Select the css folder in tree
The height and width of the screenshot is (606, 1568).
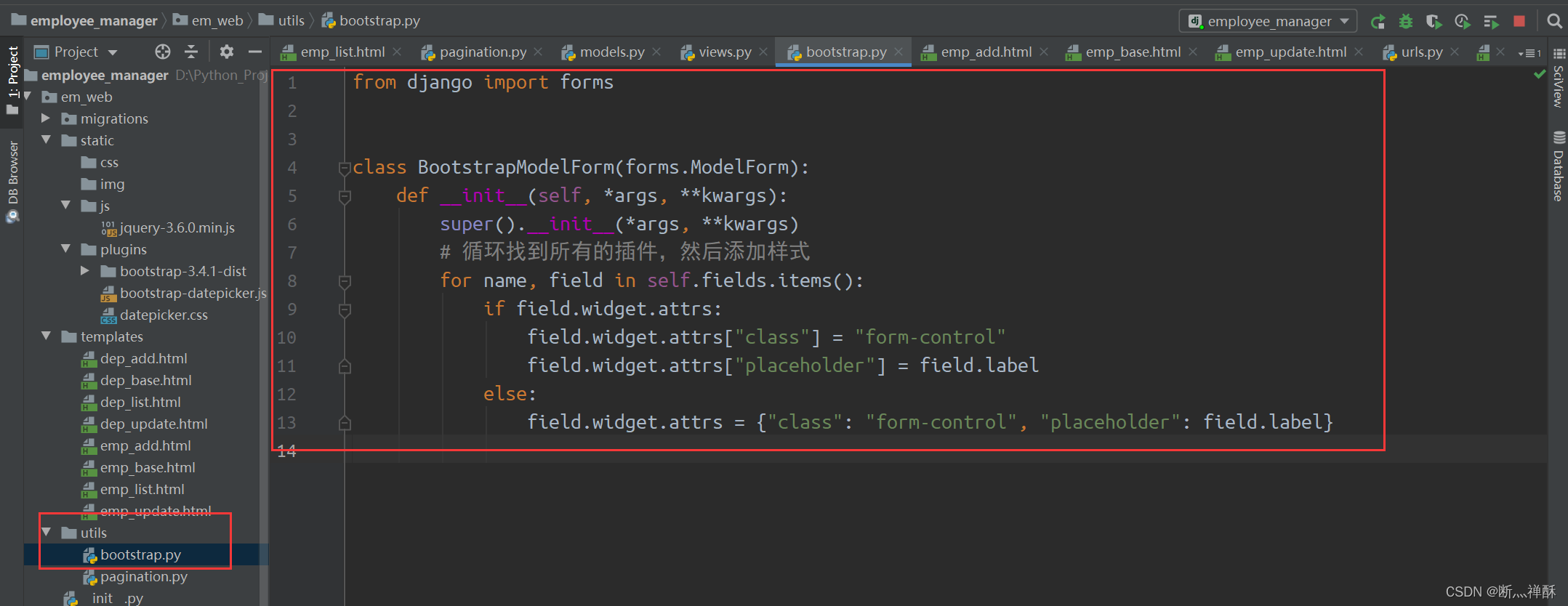click(100, 162)
